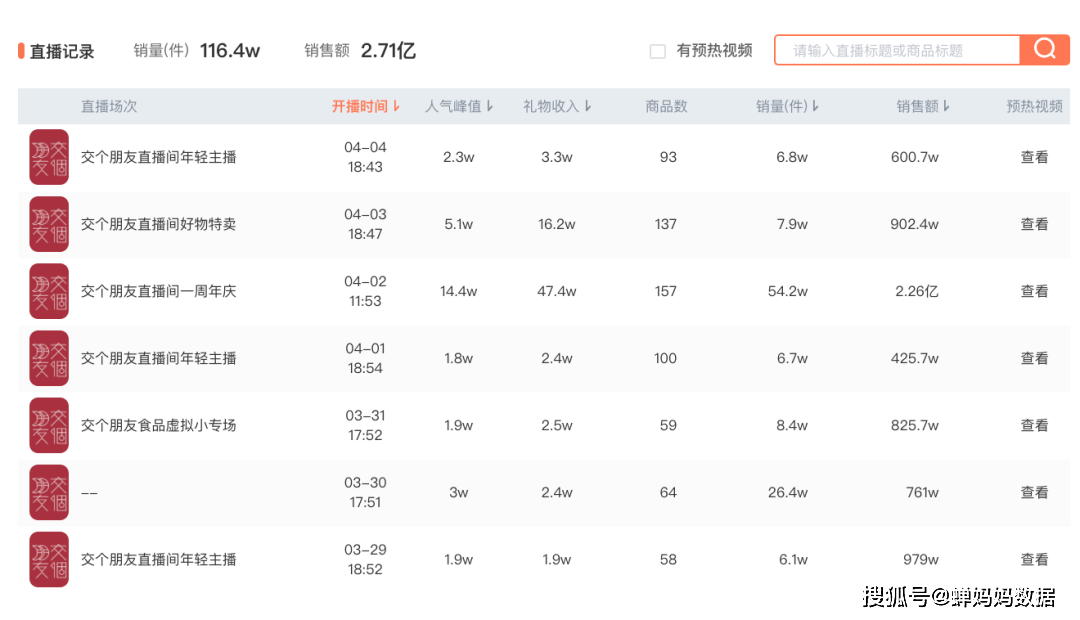Click 查看 for the 03-29 session
This screenshot has height=620, width=1080.
(1034, 559)
